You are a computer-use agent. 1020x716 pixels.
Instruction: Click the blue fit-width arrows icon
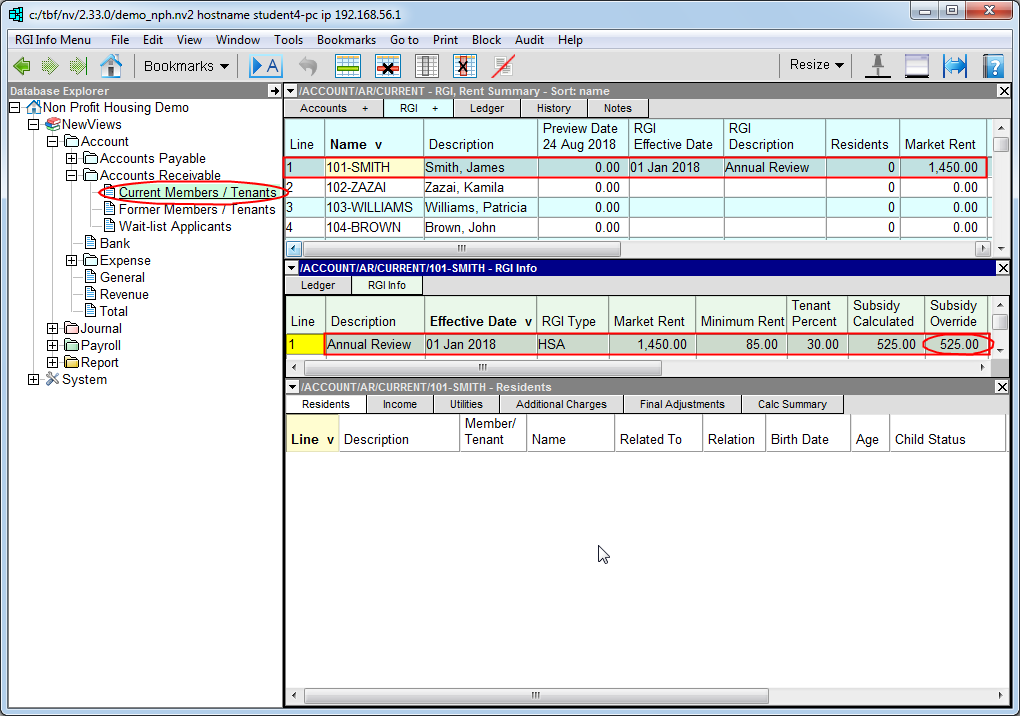tap(955, 66)
